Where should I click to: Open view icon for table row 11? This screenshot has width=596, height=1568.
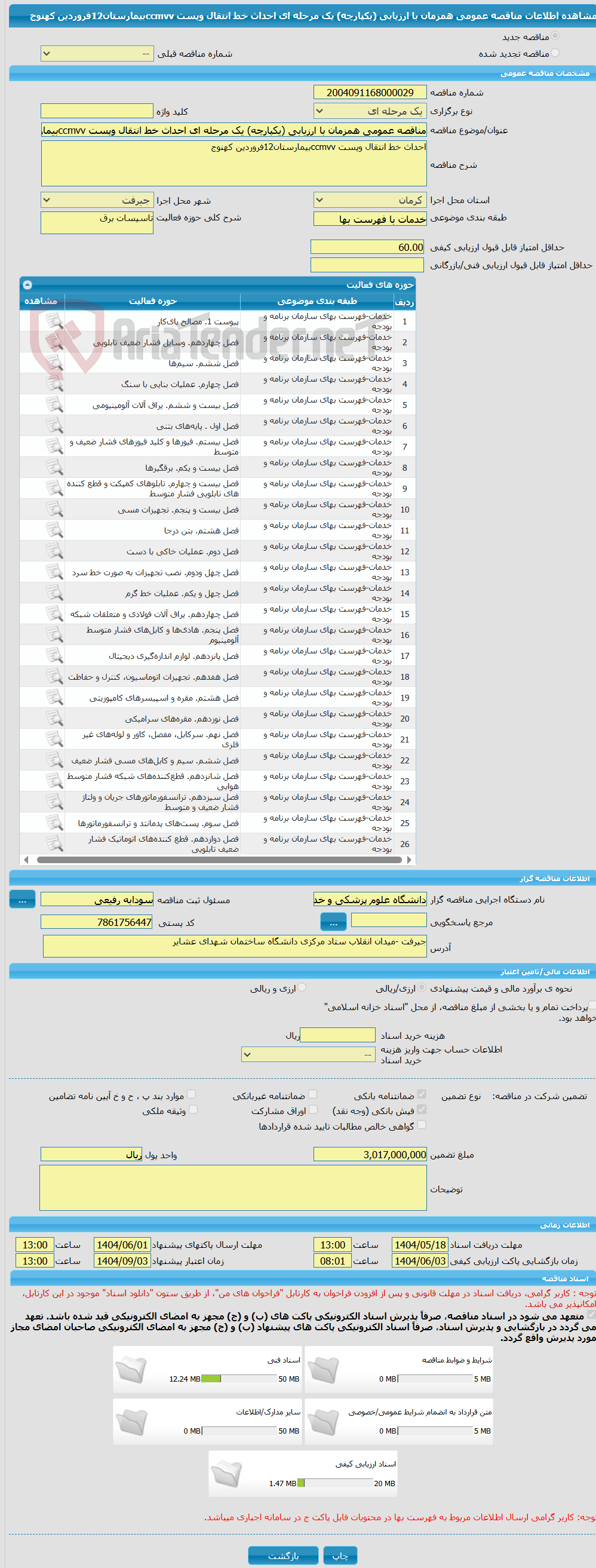coord(54,530)
